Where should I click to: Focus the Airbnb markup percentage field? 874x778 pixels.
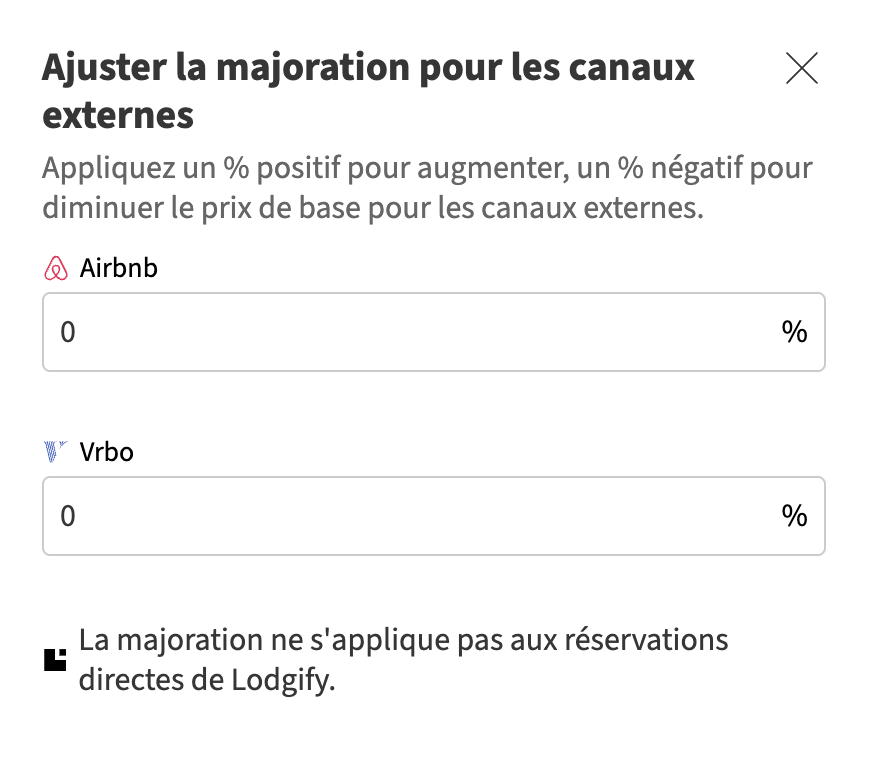click(400, 332)
